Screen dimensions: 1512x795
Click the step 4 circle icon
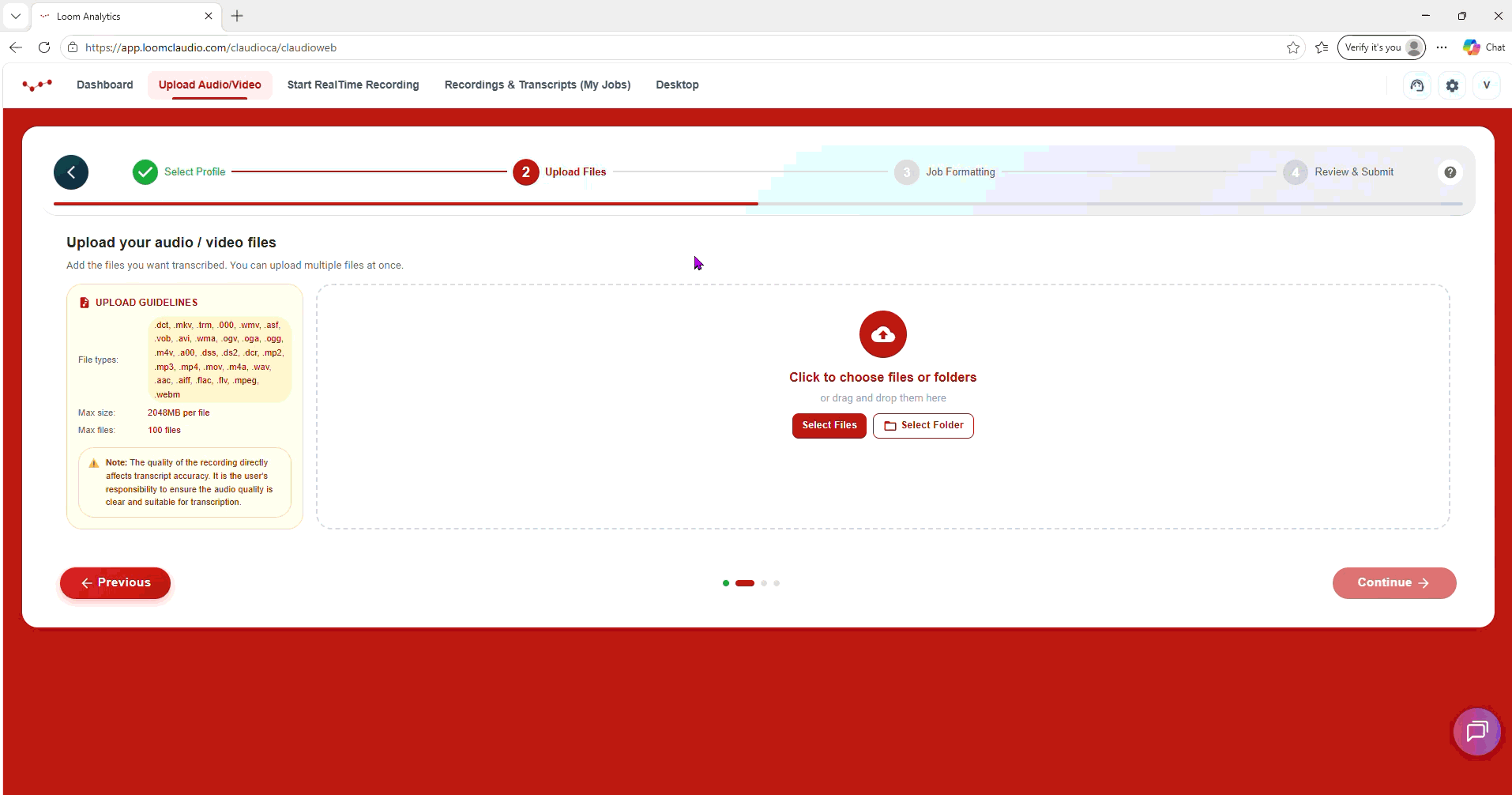(1296, 172)
